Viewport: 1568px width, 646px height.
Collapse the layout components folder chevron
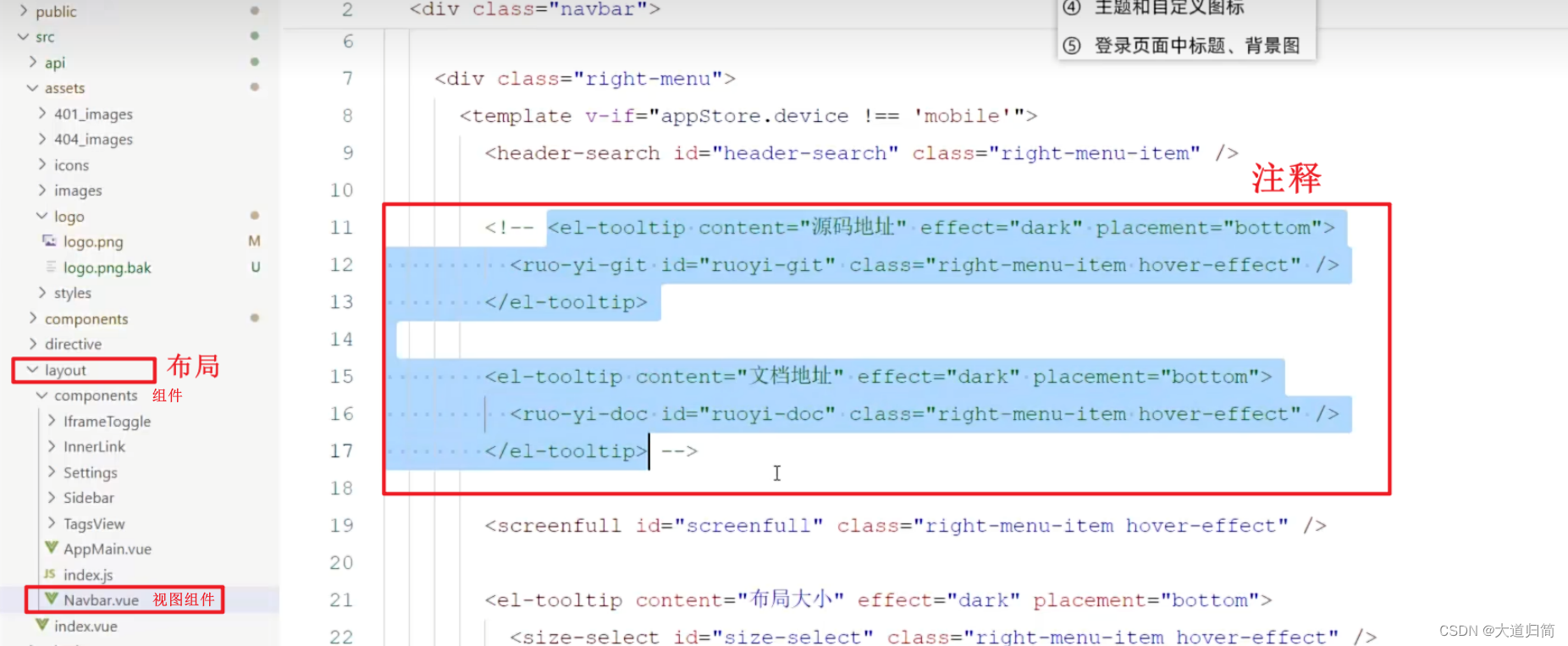tap(42, 395)
